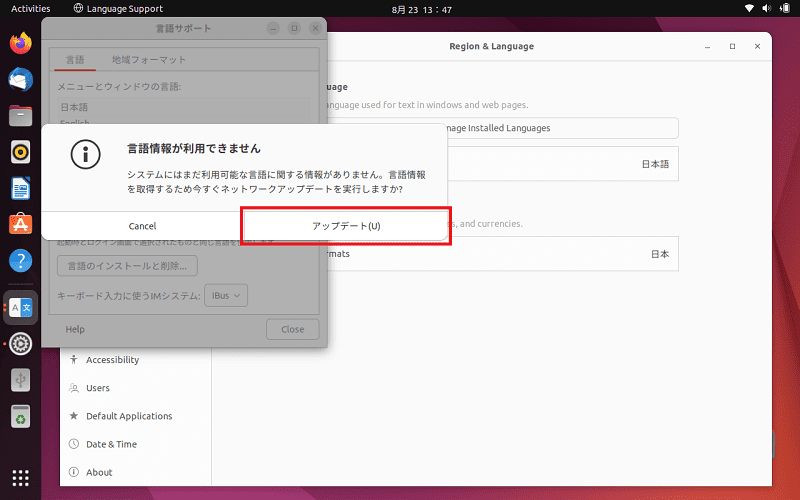
Task: Click the Users icon in Settings sidebar
Action: point(74,388)
